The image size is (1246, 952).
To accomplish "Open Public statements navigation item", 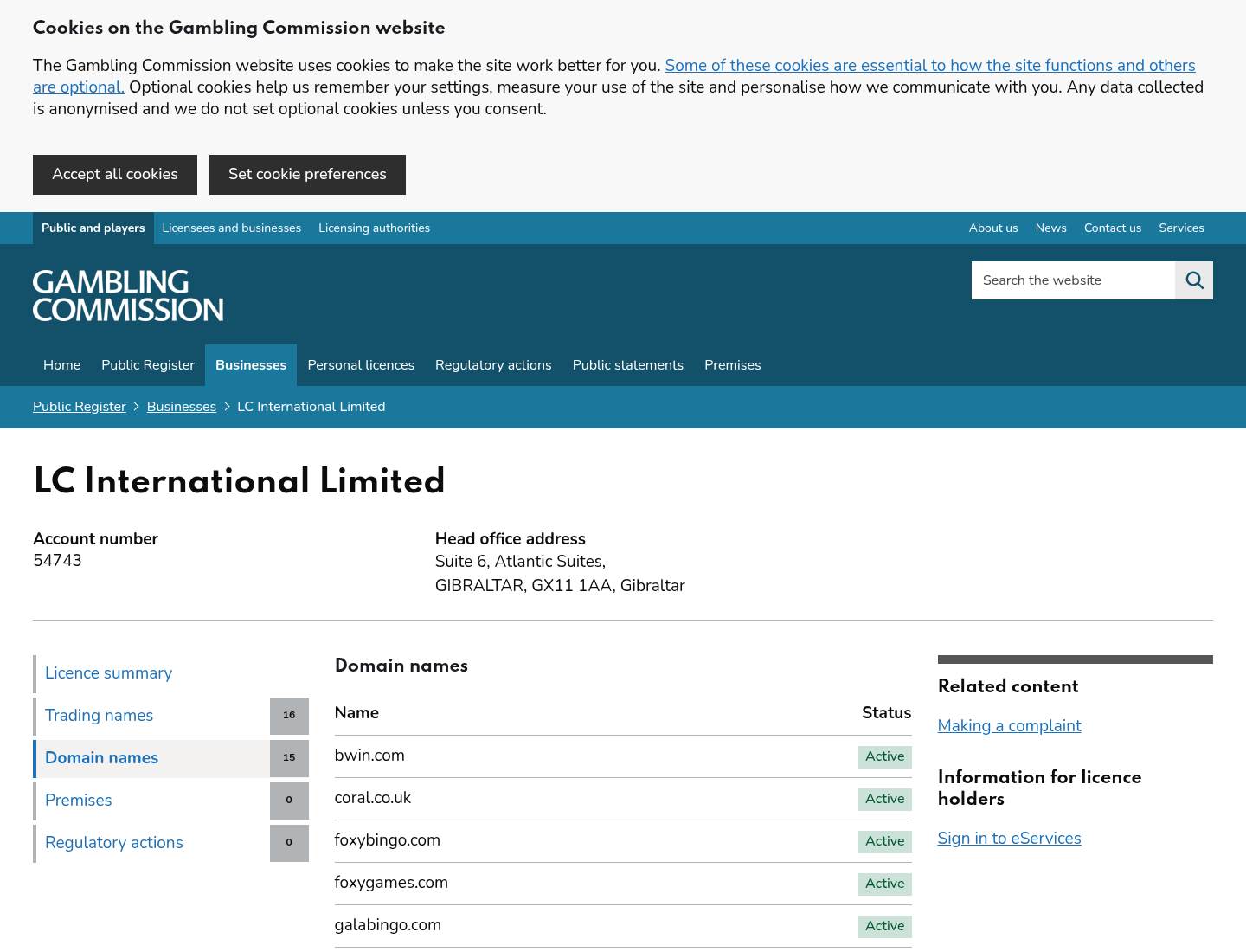I will [628, 365].
